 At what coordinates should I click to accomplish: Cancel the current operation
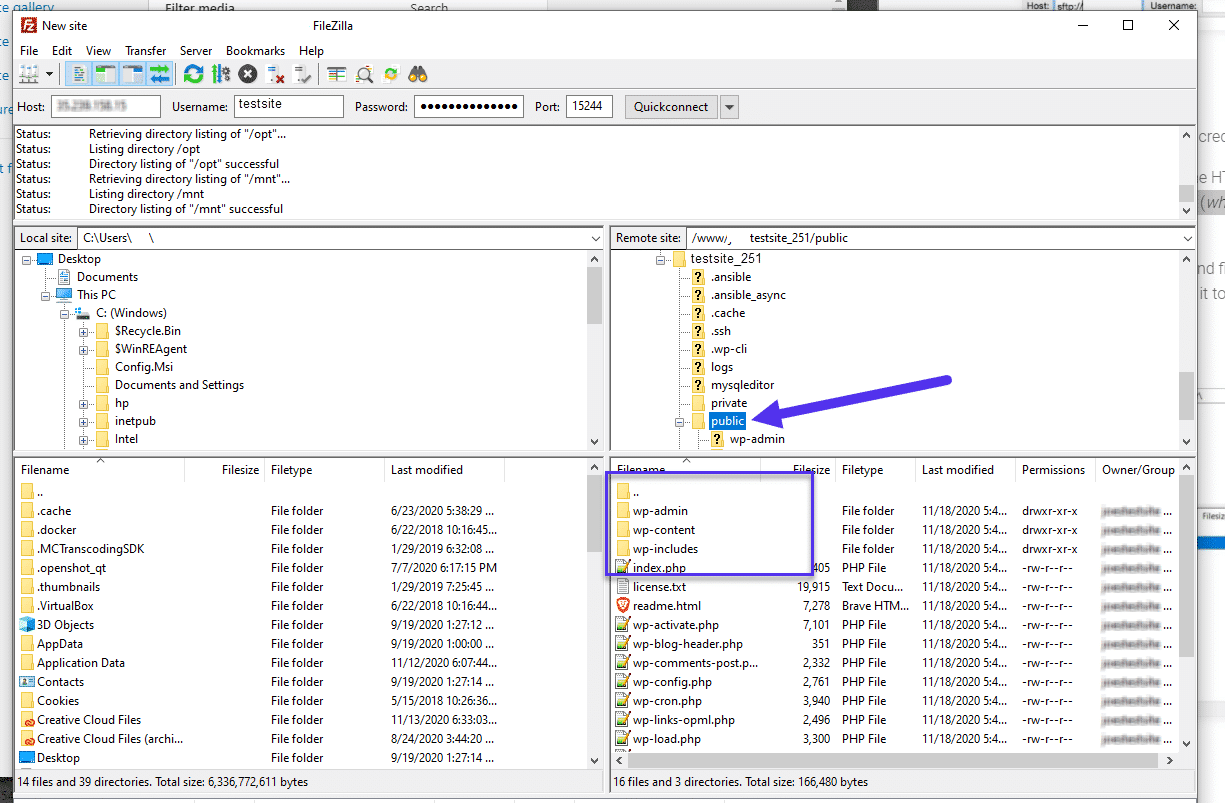247,73
